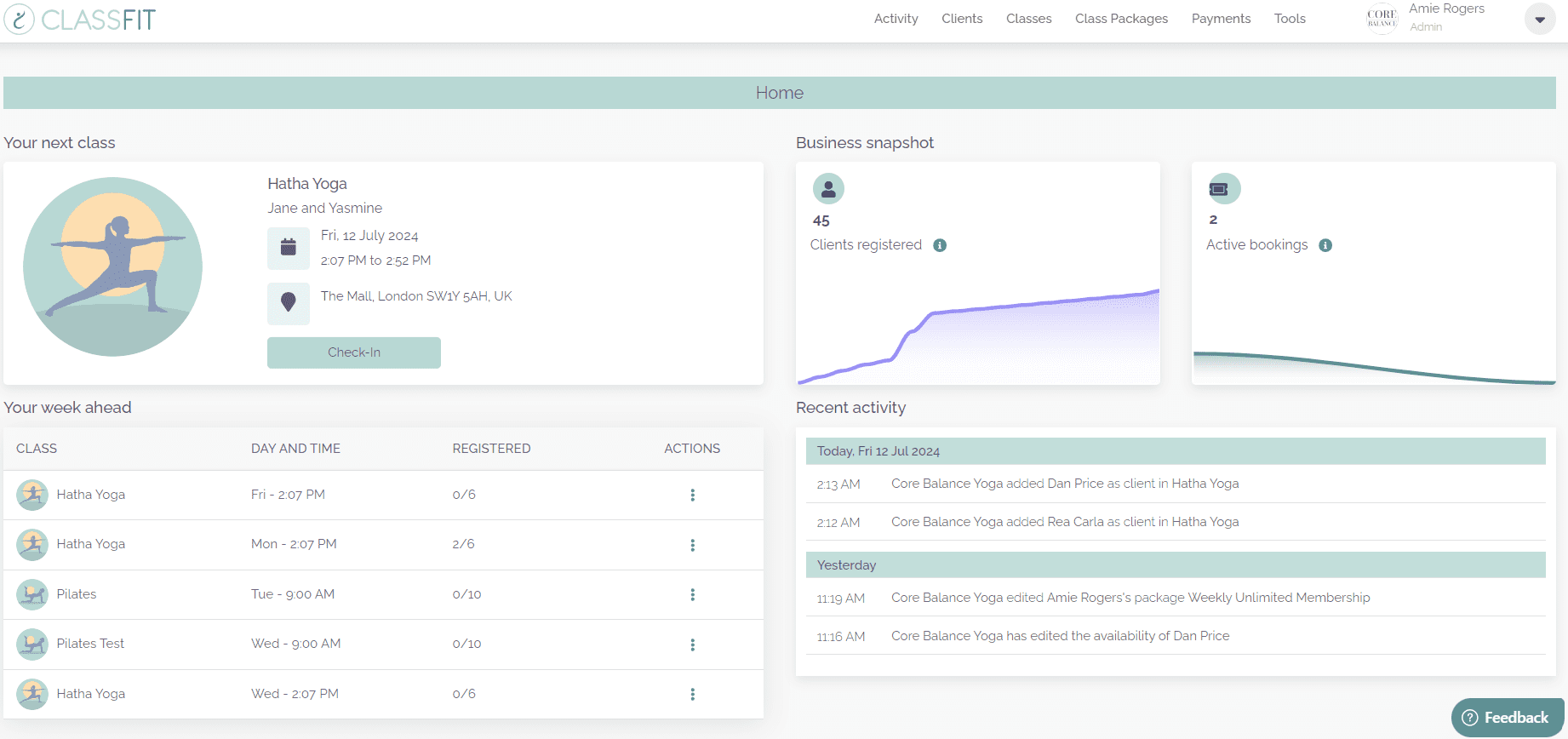The height and width of the screenshot is (739, 1568).
Task: Click the ClassFit logo icon
Action: pos(19,19)
